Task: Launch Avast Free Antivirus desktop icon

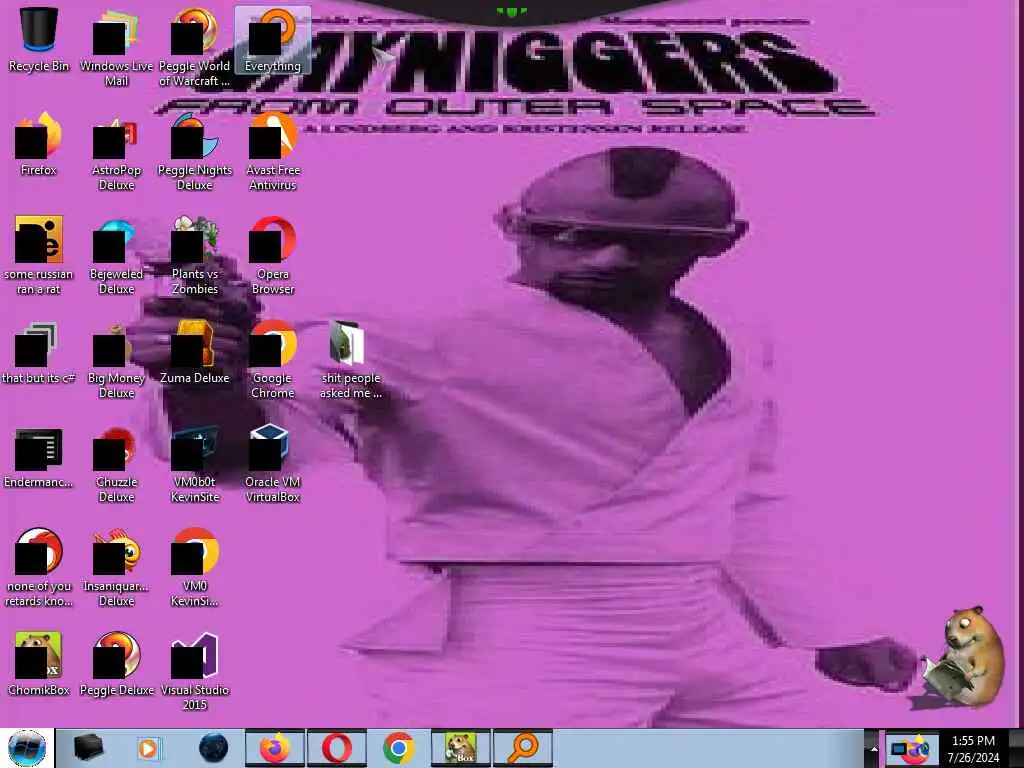Action: [273, 152]
